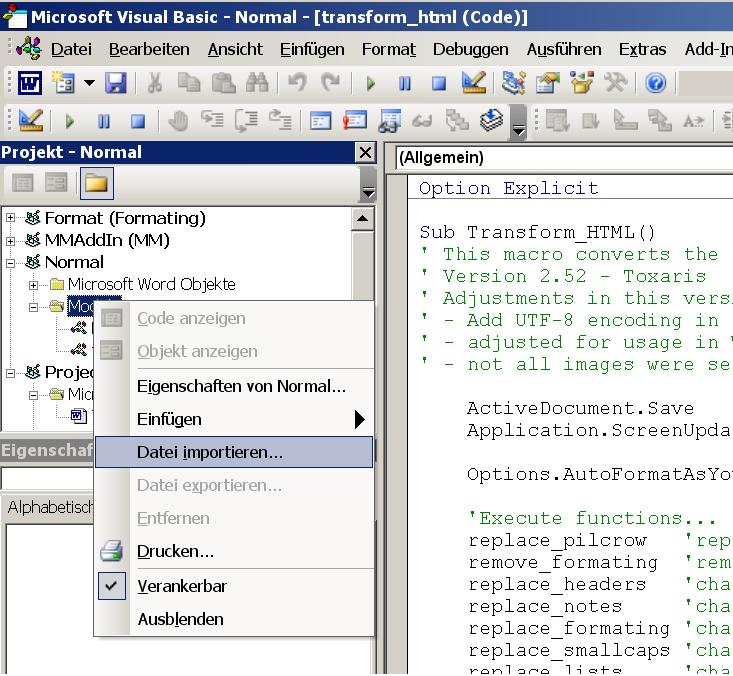
Task: Click View Code icon in Projekt panel
Action: [23, 183]
